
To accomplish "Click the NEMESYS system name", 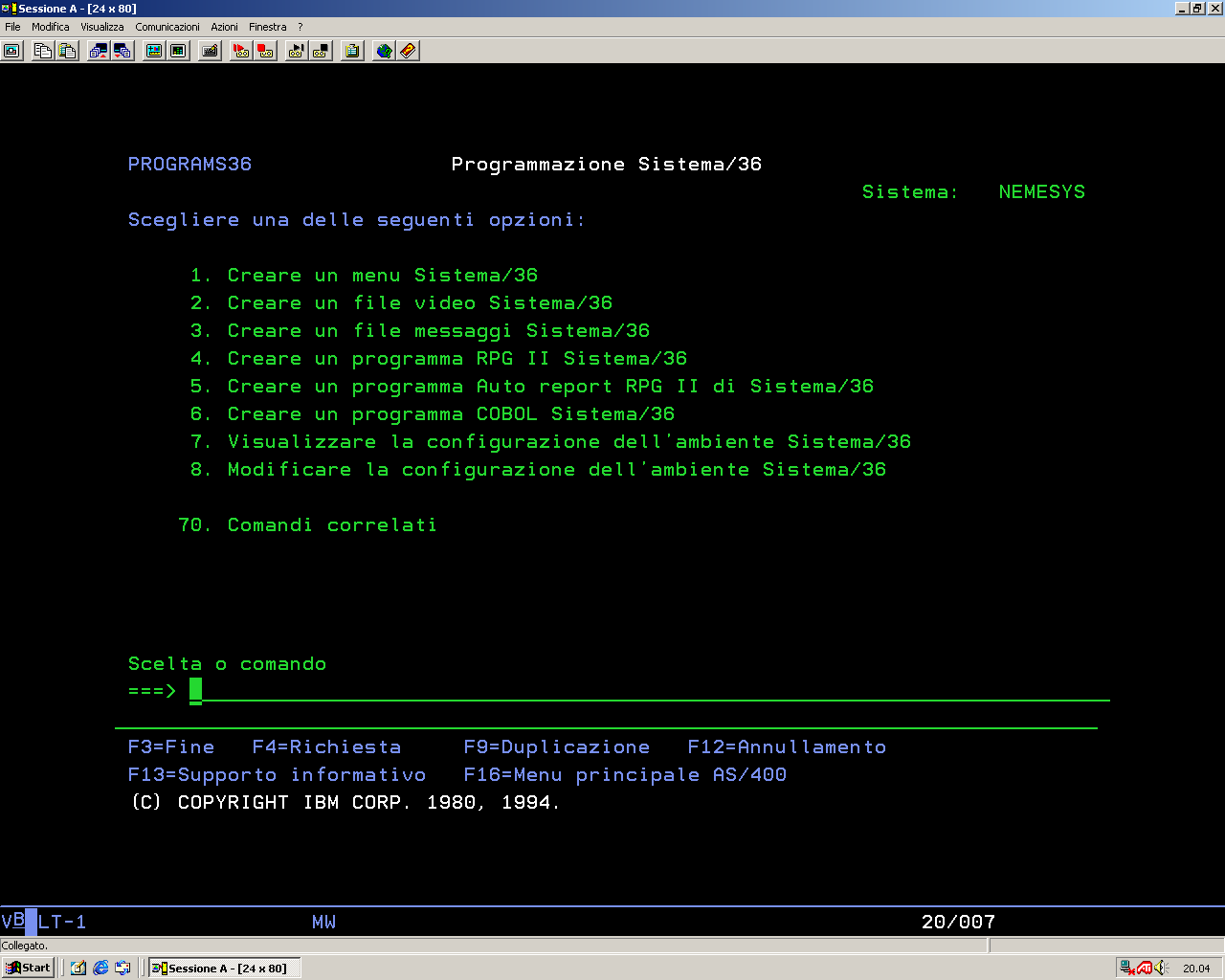I will (x=1042, y=192).
